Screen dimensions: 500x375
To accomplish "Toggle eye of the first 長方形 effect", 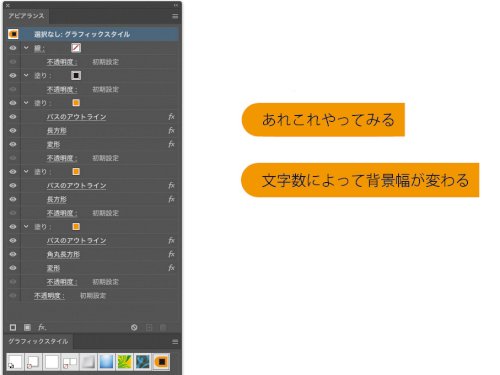I will [13, 131].
